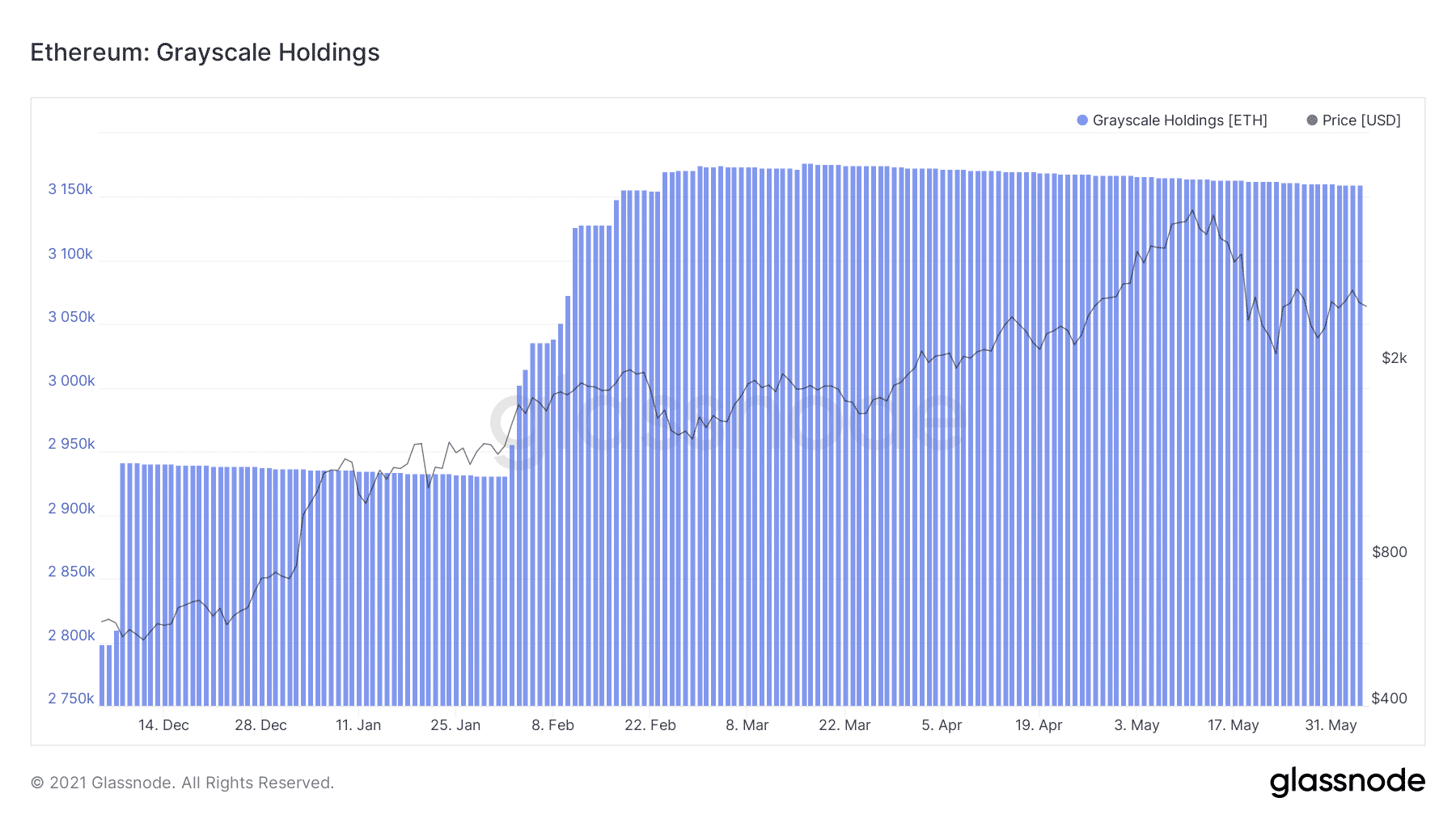
Task: Click the 11. Jan x-axis label
Action: point(358,725)
